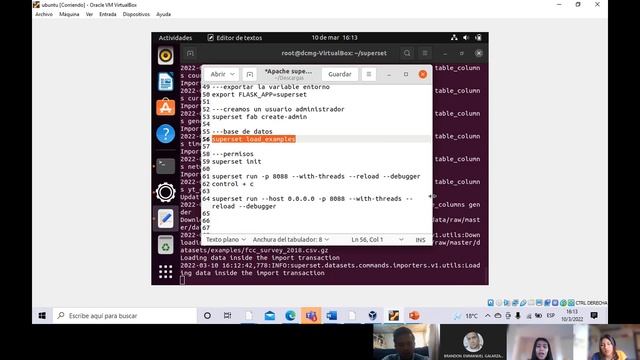Open Dispositivos menu in VirtualBox
The height and width of the screenshot is (360, 640).
tap(136, 14)
